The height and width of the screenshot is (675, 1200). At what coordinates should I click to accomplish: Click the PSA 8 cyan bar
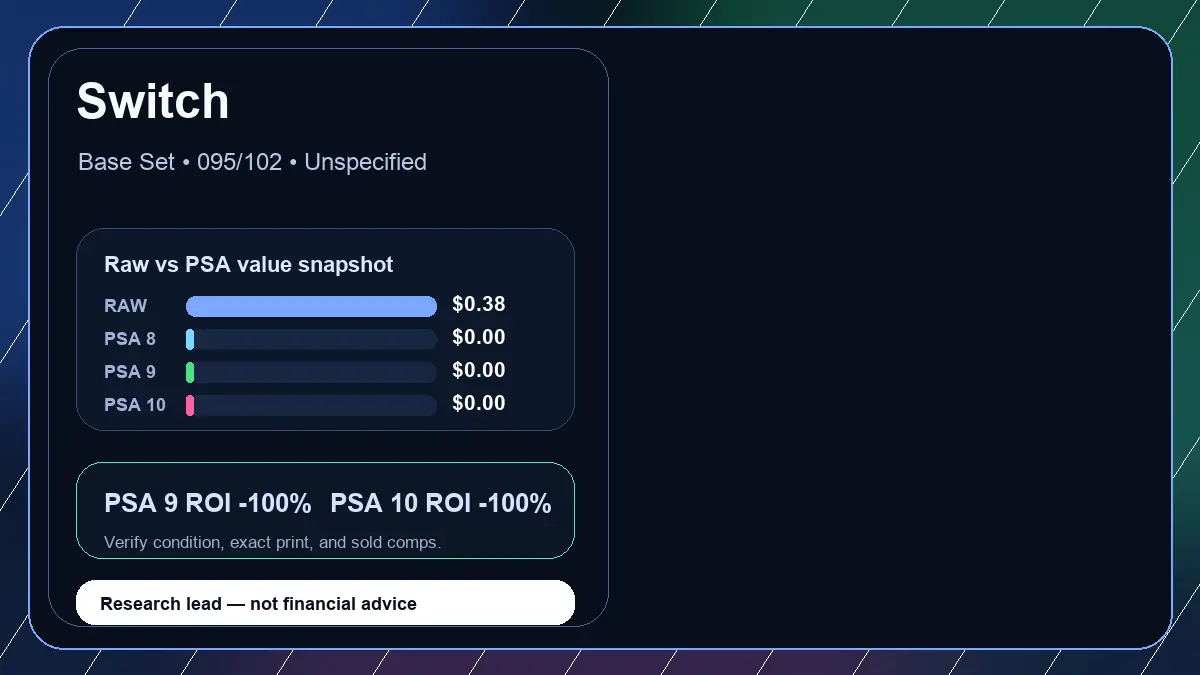coord(190,339)
